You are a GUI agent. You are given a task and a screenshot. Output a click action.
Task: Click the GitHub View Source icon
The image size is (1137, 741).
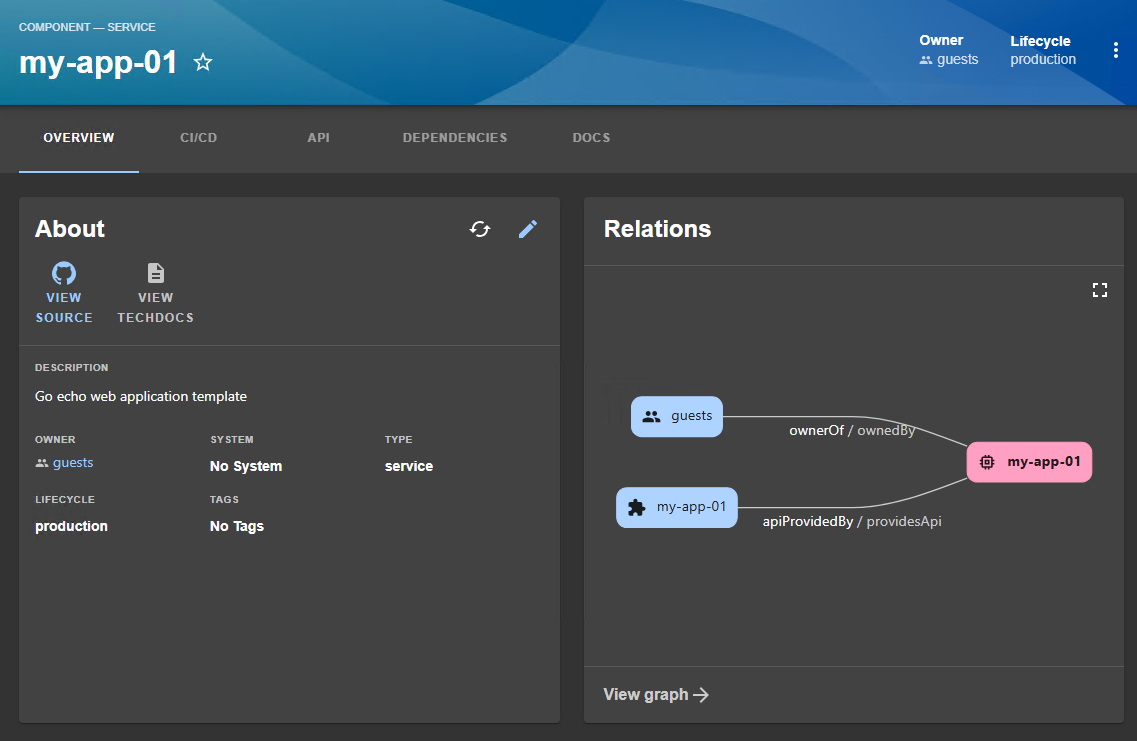[64, 274]
